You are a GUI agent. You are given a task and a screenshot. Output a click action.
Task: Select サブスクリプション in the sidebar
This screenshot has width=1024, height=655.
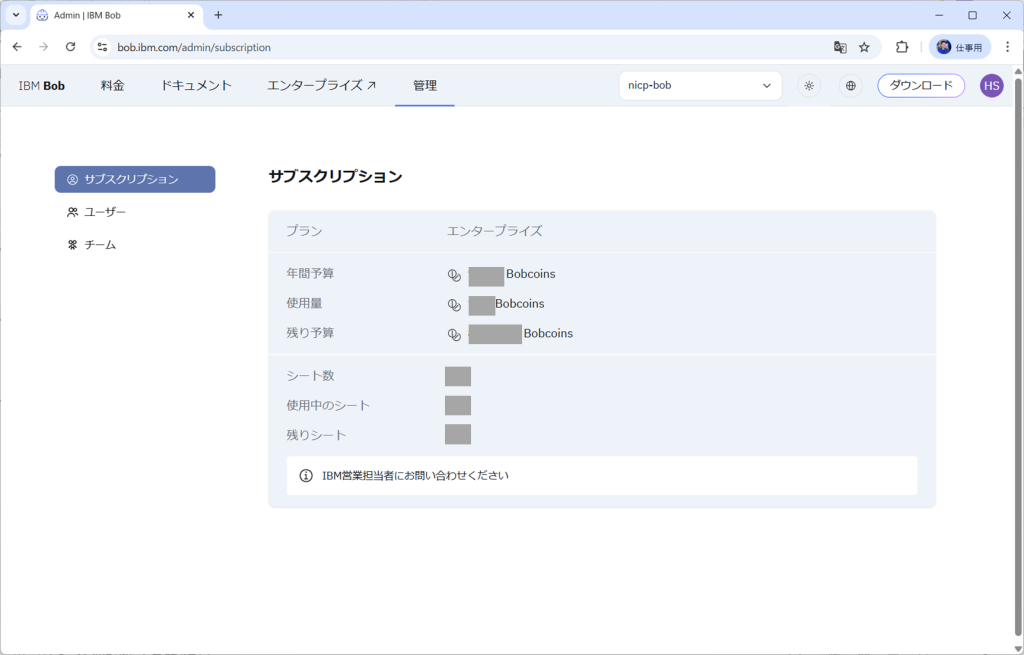pyautogui.click(x=135, y=179)
